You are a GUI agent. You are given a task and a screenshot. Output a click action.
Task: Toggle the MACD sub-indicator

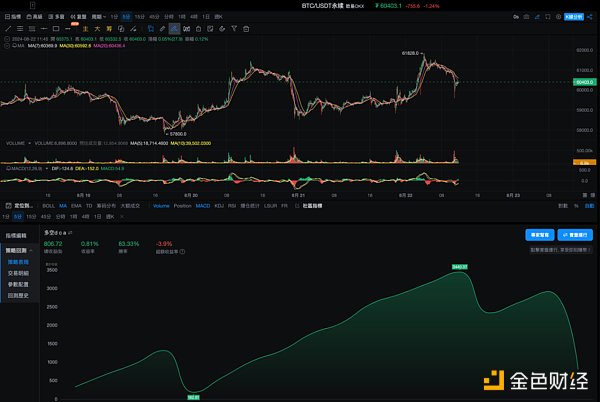click(x=203, y=206)
